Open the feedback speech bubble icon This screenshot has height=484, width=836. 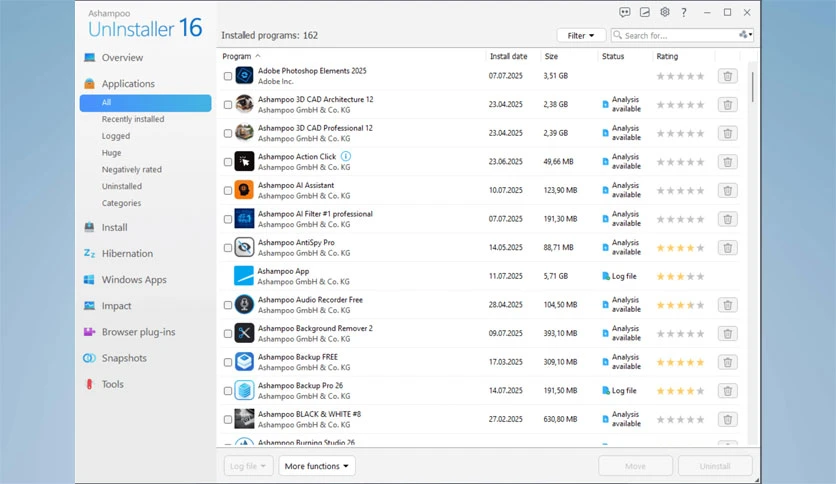coord(624,12)
